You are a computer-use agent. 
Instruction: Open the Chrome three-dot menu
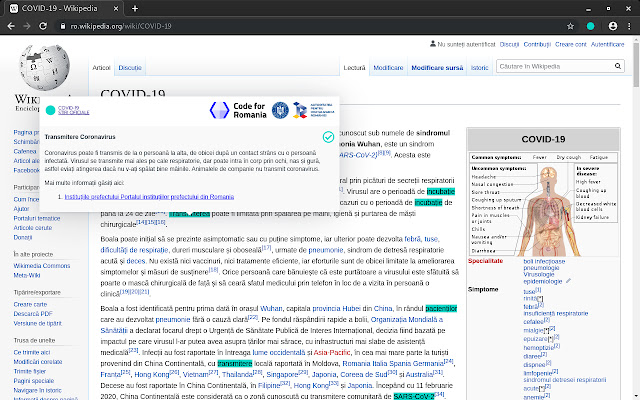628,25
